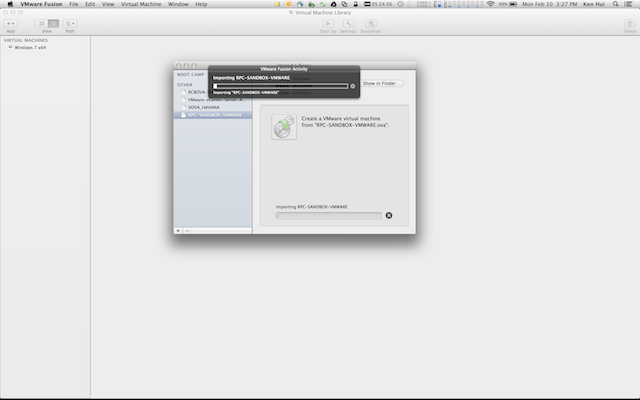This screenshot has width=640, height=400.
Task: Click the Show in Finder button
Action: (x=382, y=83)
